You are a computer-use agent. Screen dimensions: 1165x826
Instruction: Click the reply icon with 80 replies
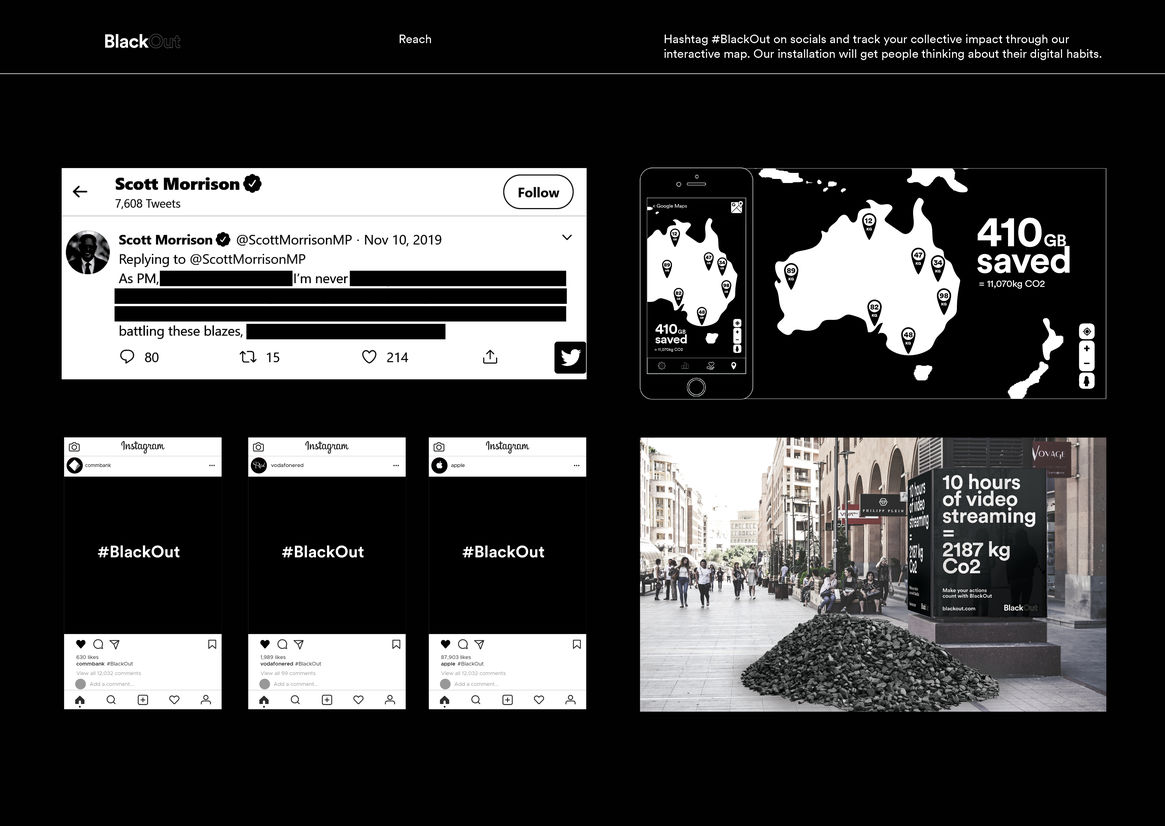(127, 357)
